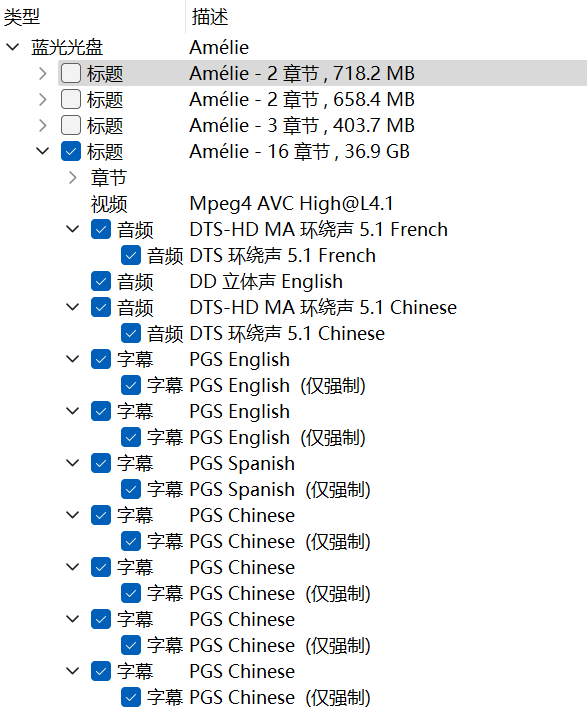The height and width of the screenshot is (713, 587).
Task: Uncheck the last PGS Chinese forced subtitle
Action: point(131,697)
